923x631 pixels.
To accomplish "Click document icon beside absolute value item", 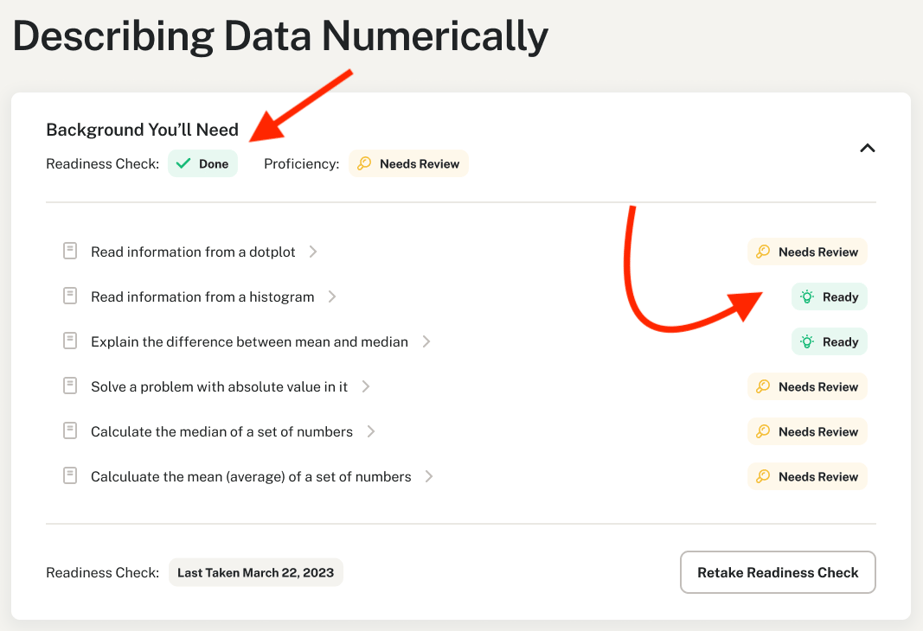I will 70,386.
